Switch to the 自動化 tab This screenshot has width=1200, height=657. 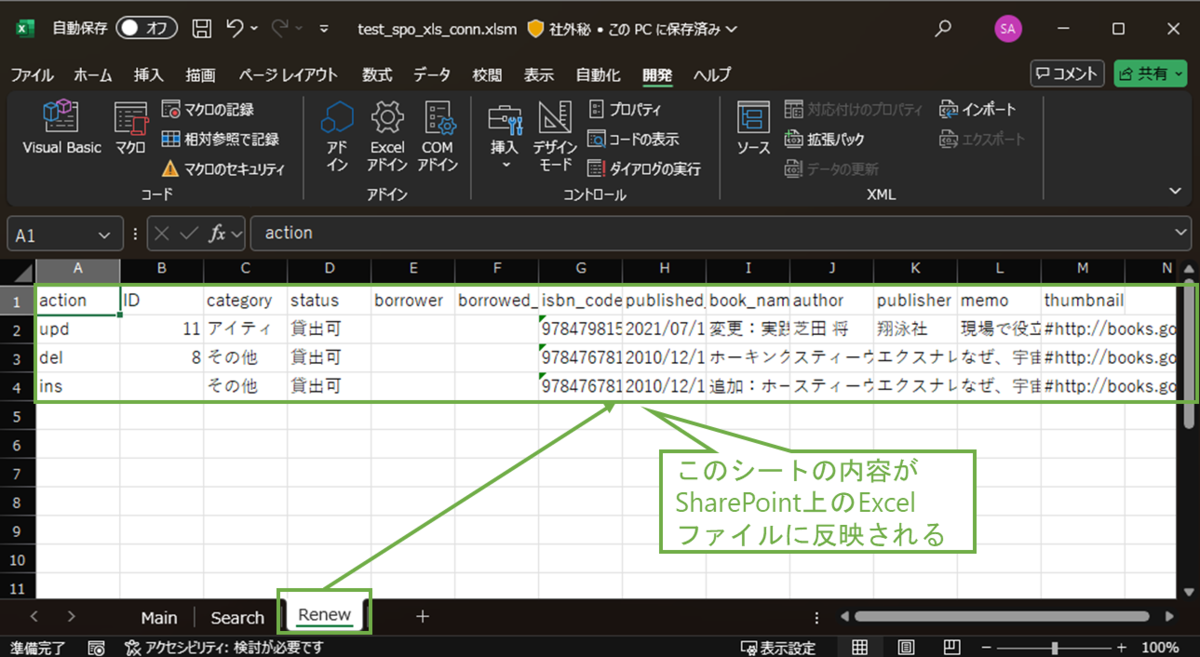[598, 75]
